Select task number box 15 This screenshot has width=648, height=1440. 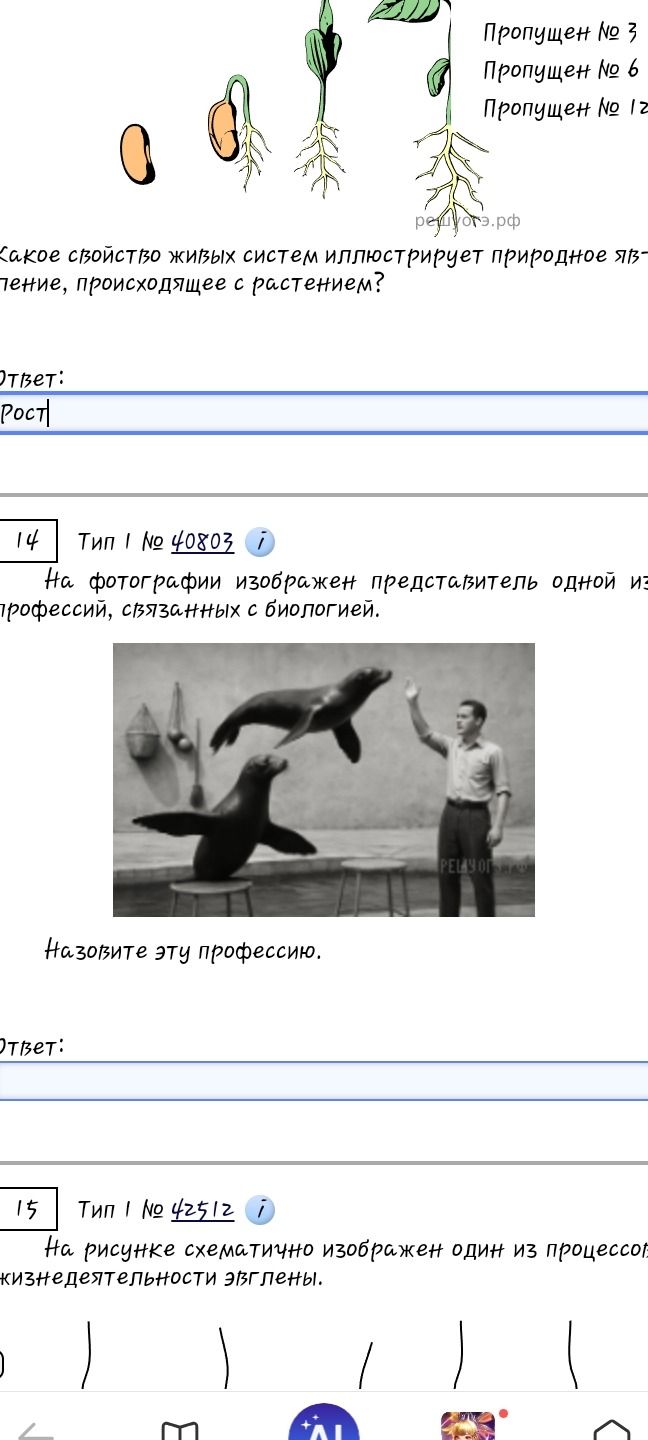click(27, 1210)
